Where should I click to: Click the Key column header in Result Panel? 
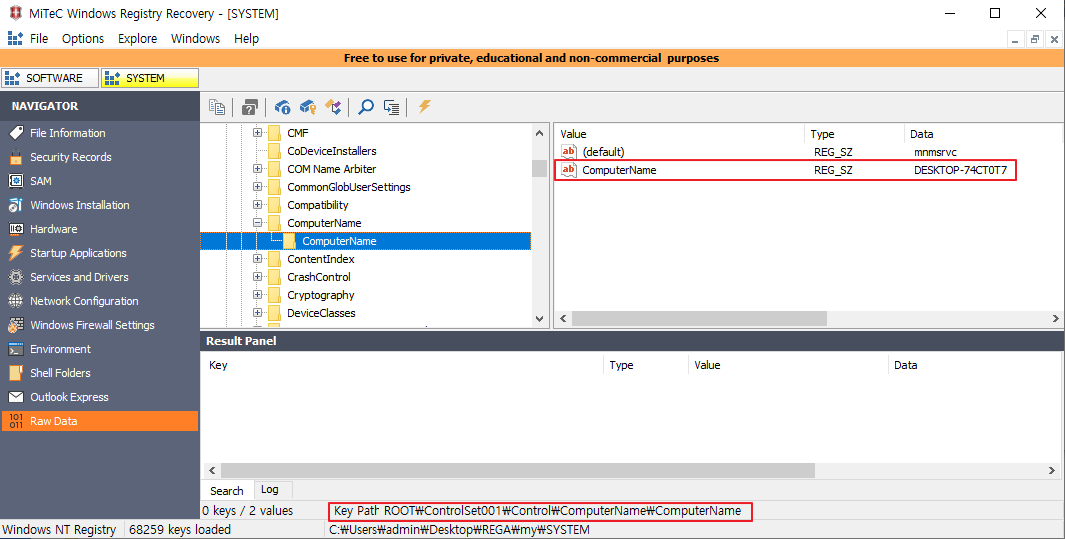(x=403, y=365)
